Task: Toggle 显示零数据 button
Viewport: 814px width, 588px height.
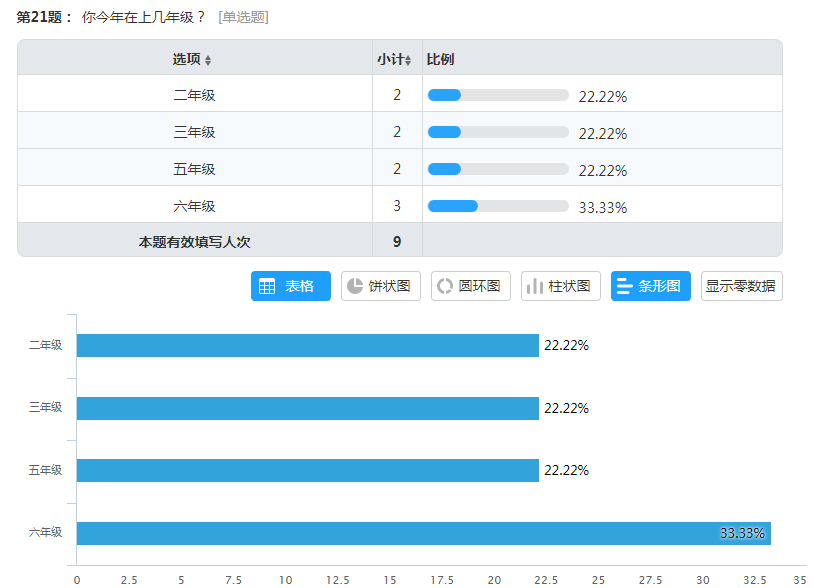Action: click(x=741, y=286)
